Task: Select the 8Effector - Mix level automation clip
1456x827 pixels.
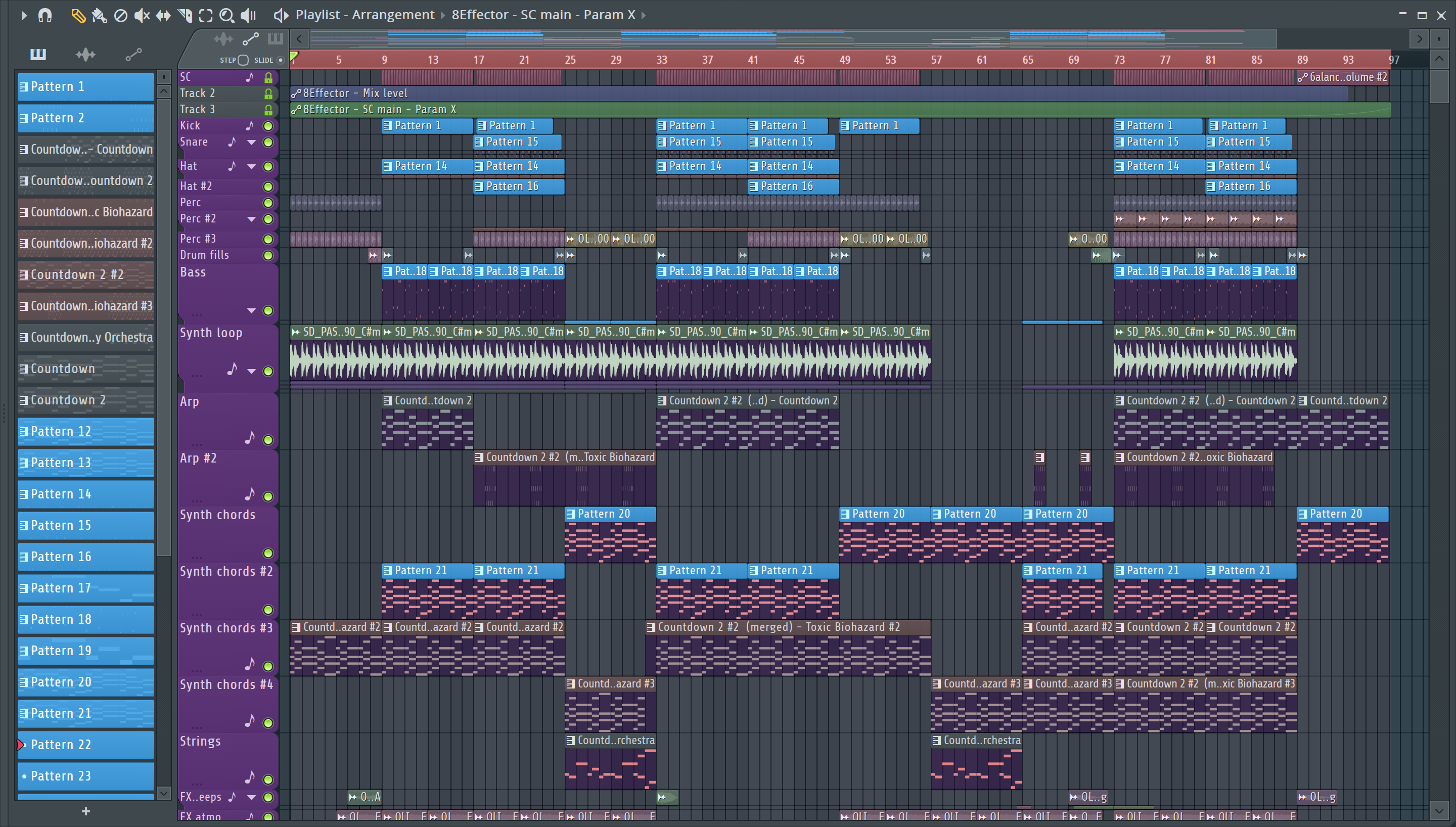Action: (818, 94)
